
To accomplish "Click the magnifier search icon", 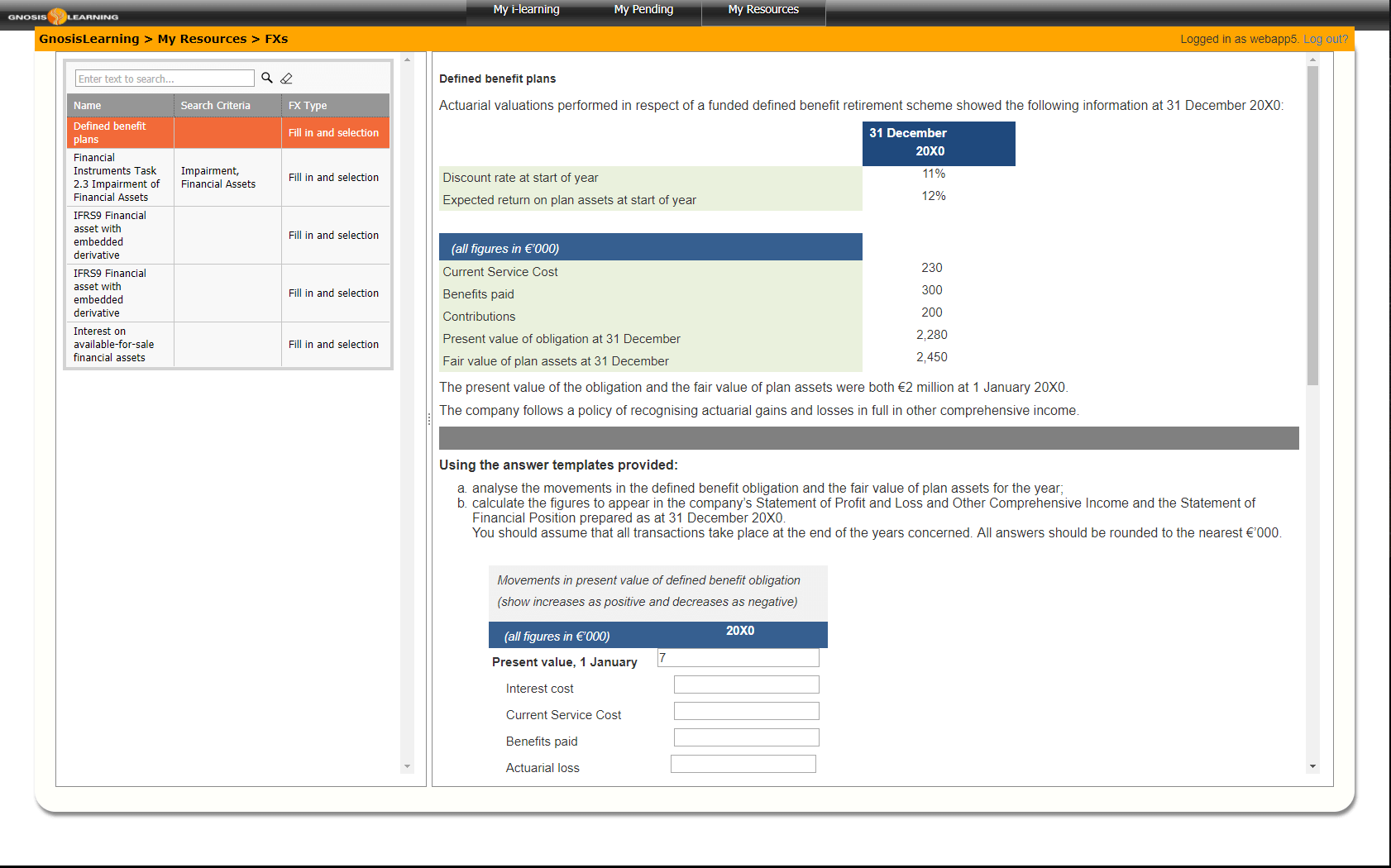I will pos(267,78).
